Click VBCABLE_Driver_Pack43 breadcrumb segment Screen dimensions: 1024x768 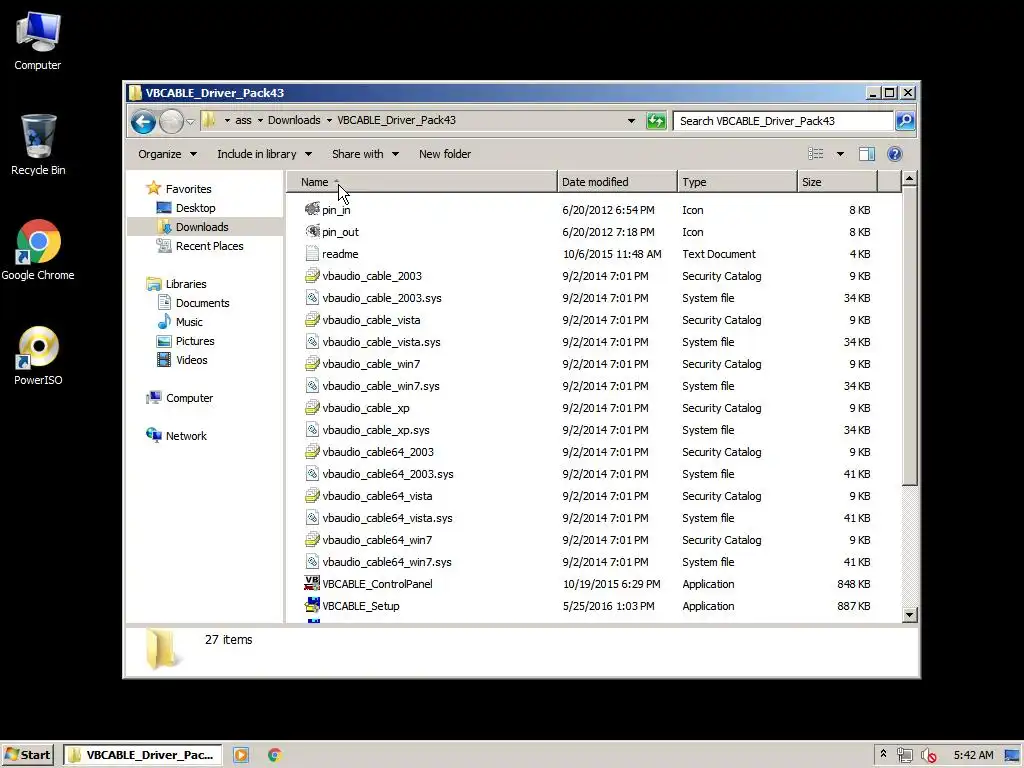(x=396, y=120)
